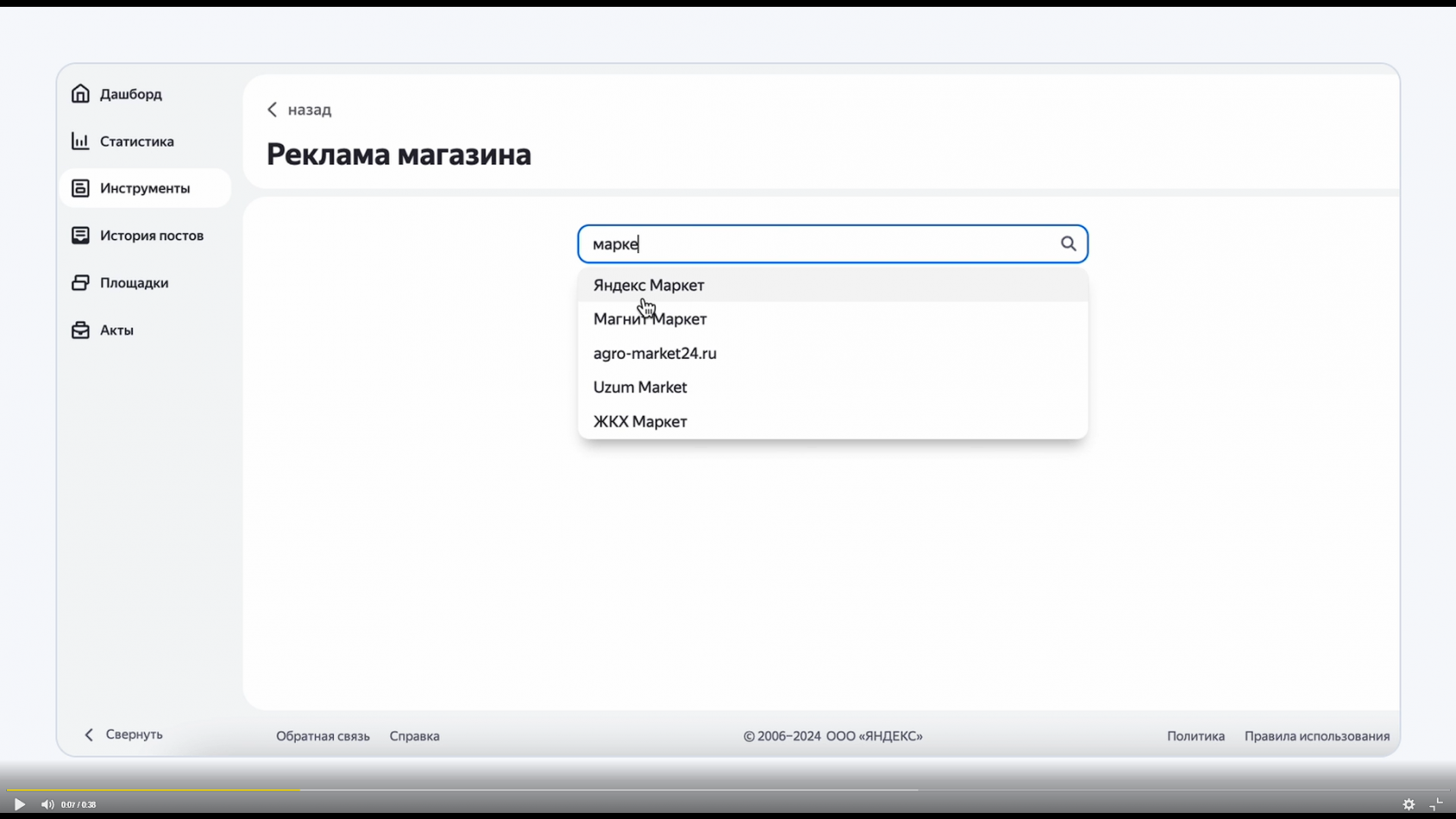Click the © 2006–2024 ООО «ЯНДЕКС» text
The width and height of the screenshot is (1456, 819).
tap(832, 736)
